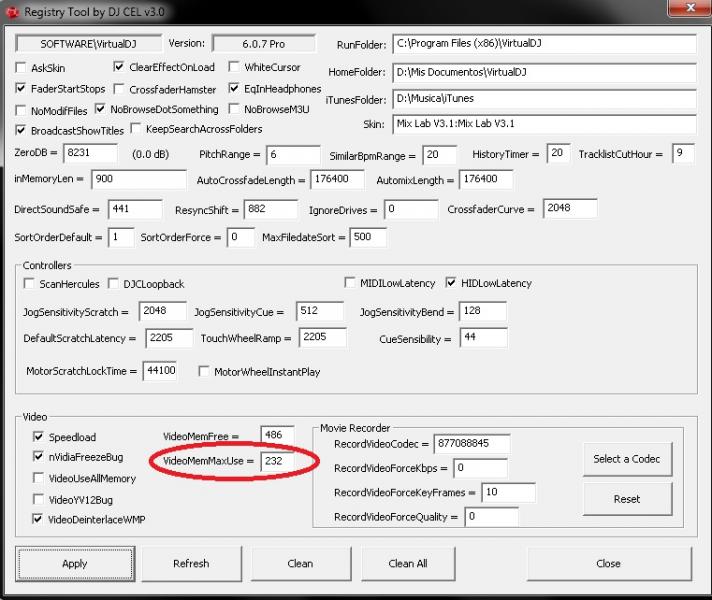Click the JogSensitivityBend field

(x=483, y=311)
